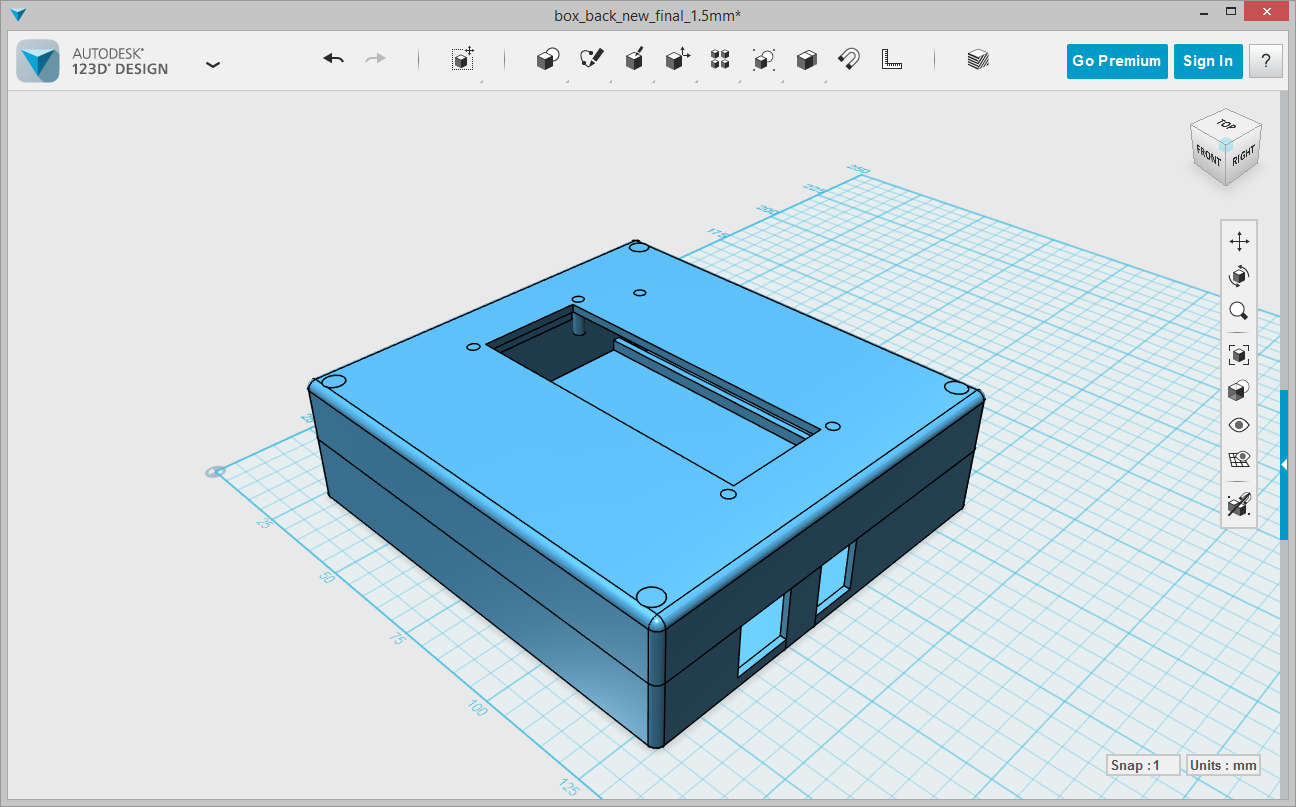Screen dimensions: 1296x807
Task: Open the Pattern tool menu
Action: (719, 60)
